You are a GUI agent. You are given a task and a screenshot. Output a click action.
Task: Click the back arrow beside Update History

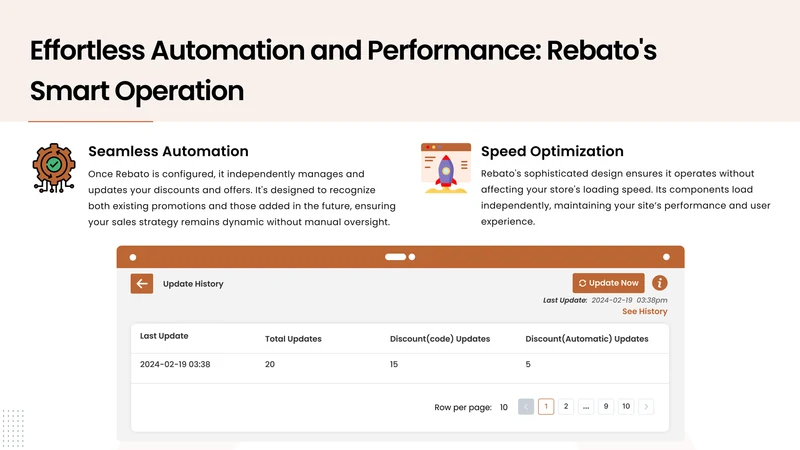pyautogui.click(x=142, y=284)
